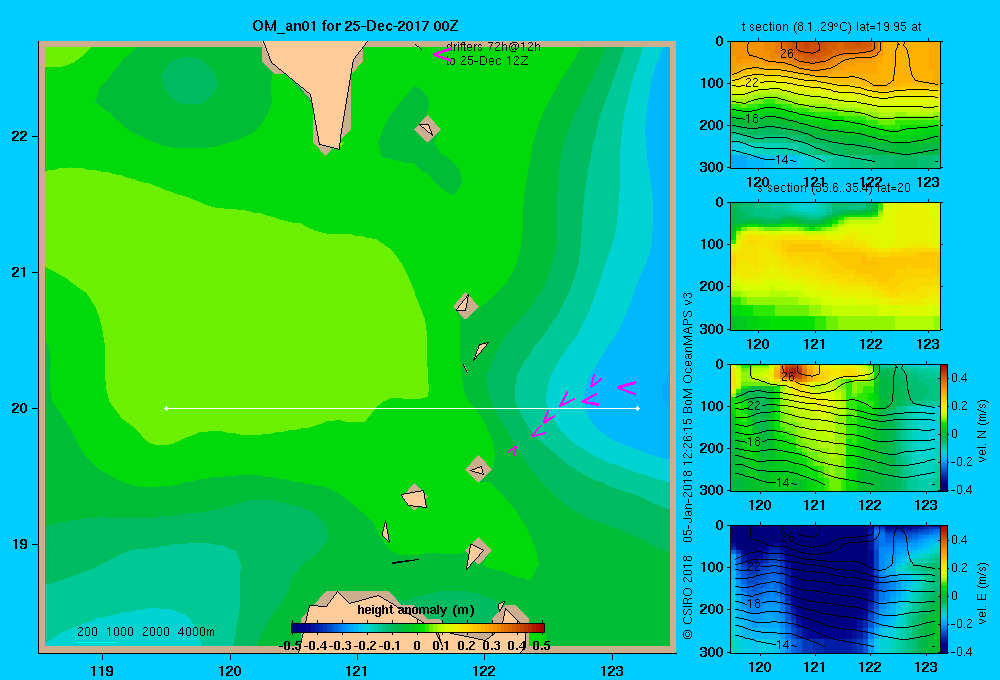
Task: Click the "vel. N (m/s)" axis label
Action: click(982, 430)
